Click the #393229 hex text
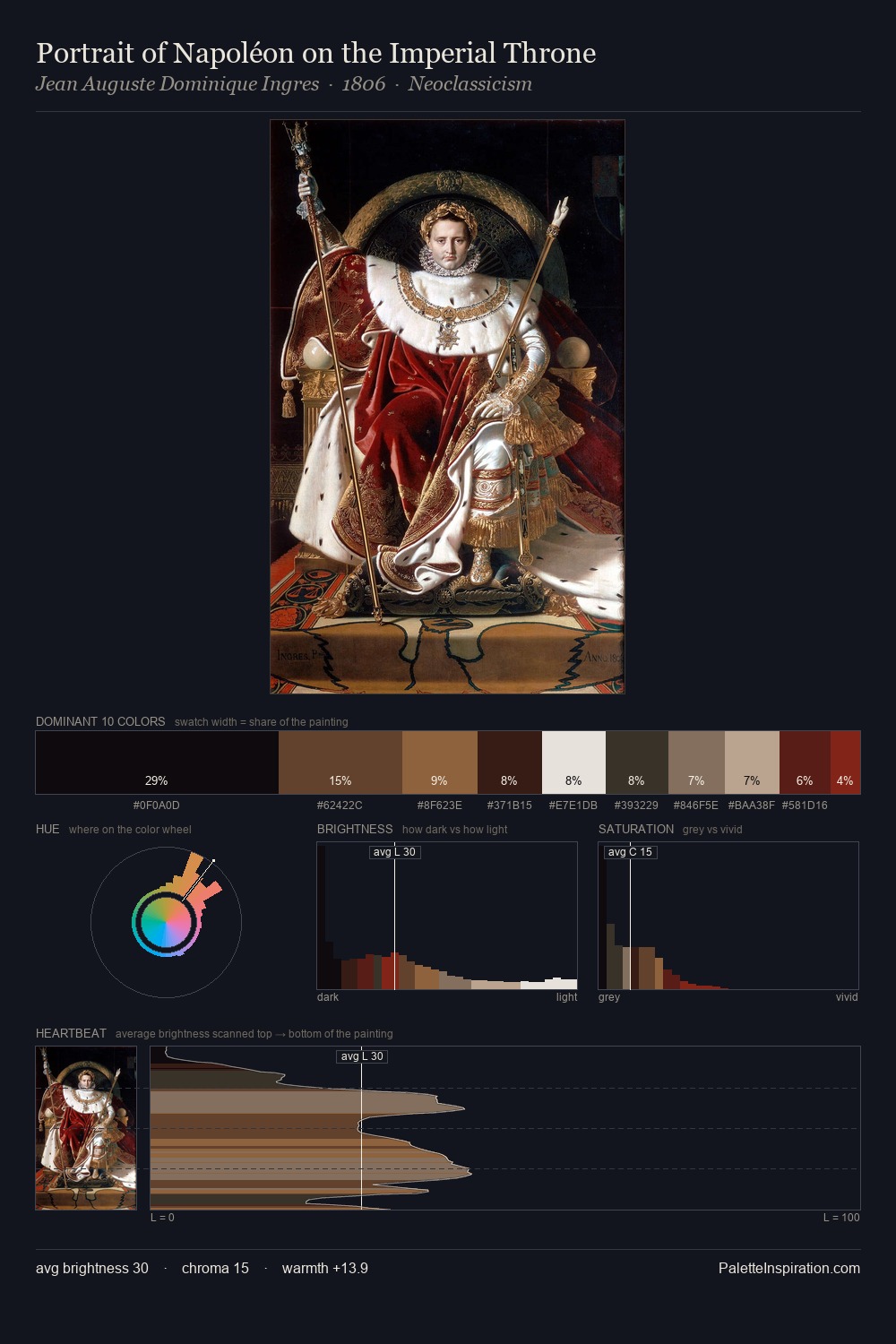The width and height of the screenshot is (896, 1344). coord(636,806)
